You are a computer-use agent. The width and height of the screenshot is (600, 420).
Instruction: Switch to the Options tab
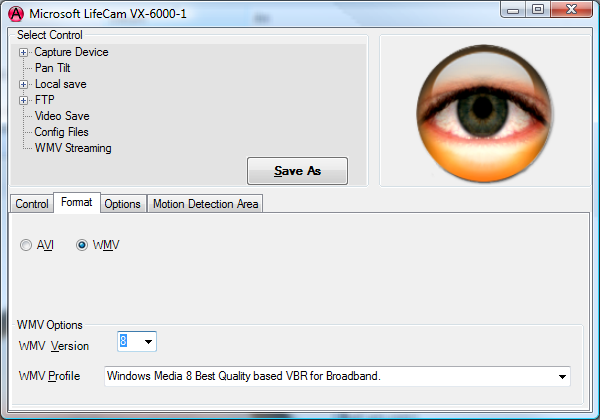[122, 204]
